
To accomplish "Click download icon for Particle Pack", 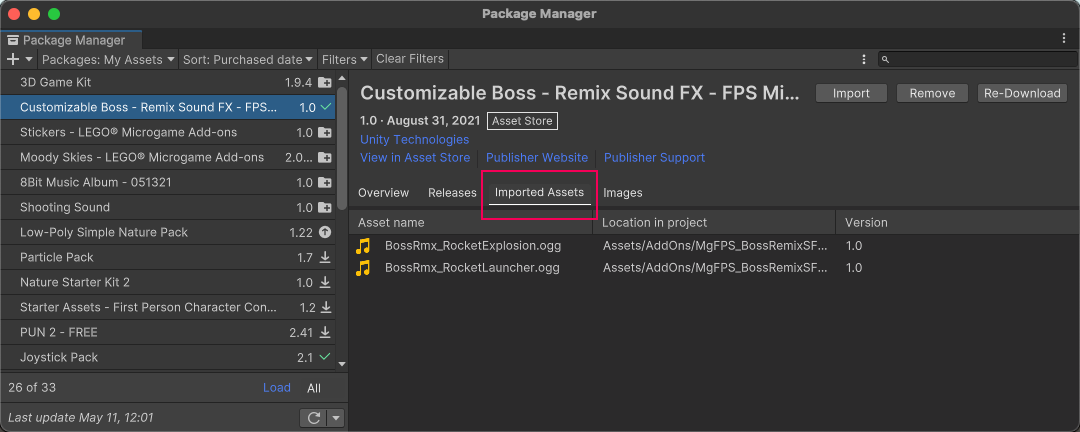I will (325, 257).
